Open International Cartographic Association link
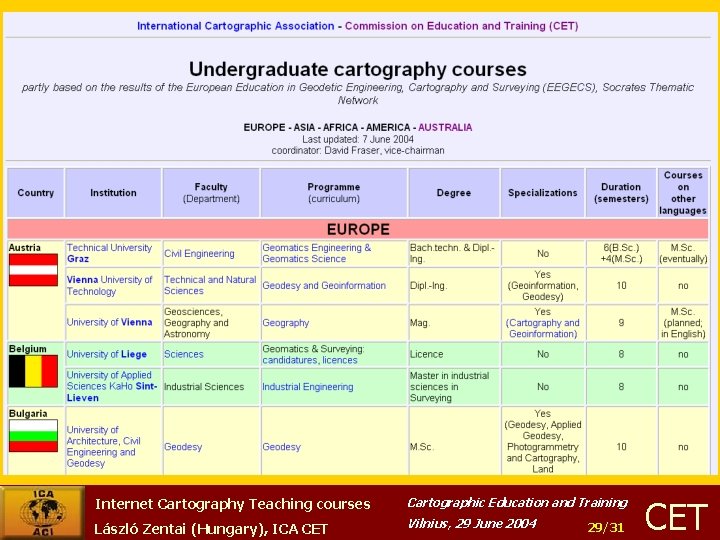 tap(236, 26)
